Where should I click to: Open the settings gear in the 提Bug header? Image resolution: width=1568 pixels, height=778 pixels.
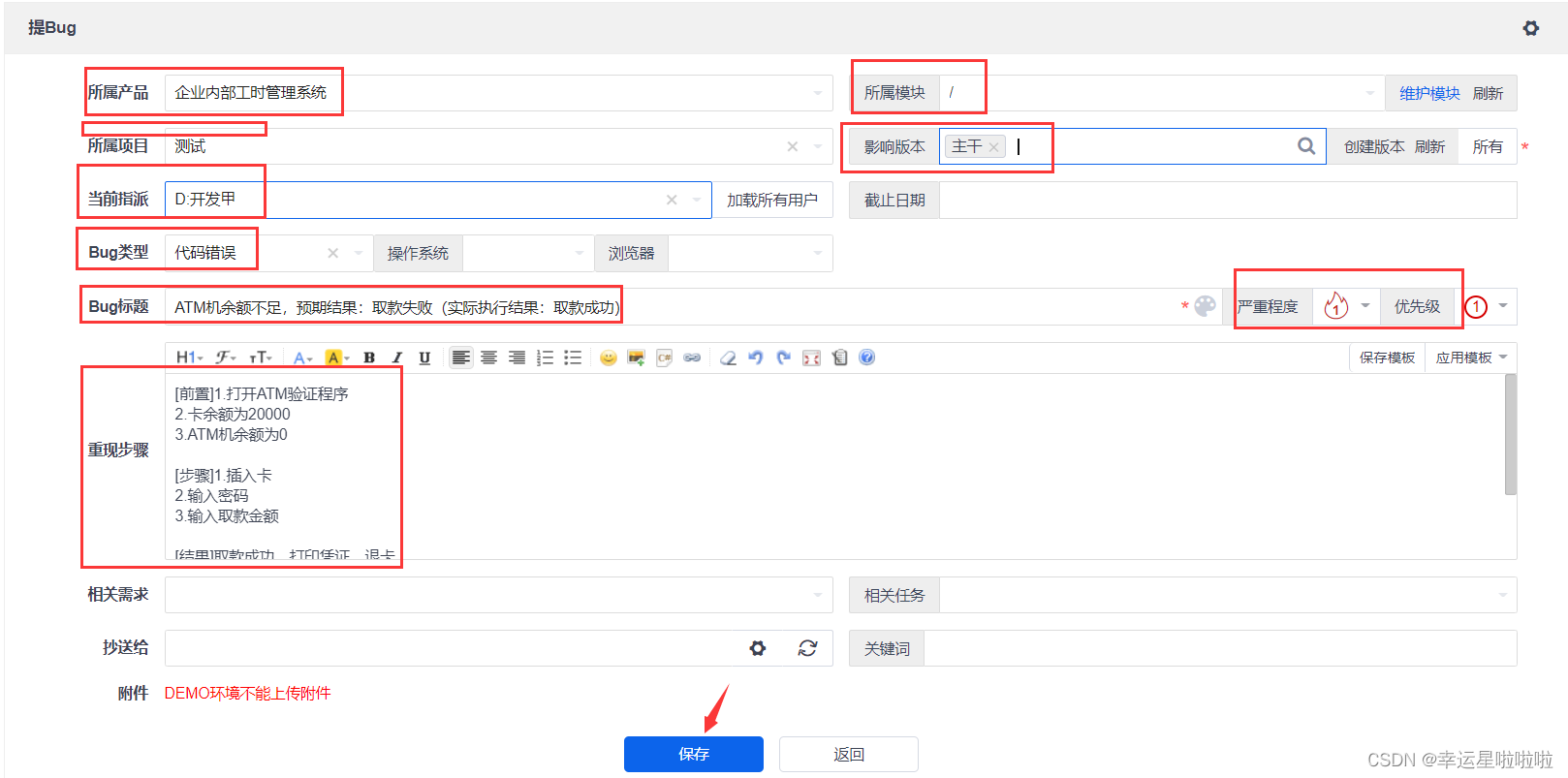1531,28
